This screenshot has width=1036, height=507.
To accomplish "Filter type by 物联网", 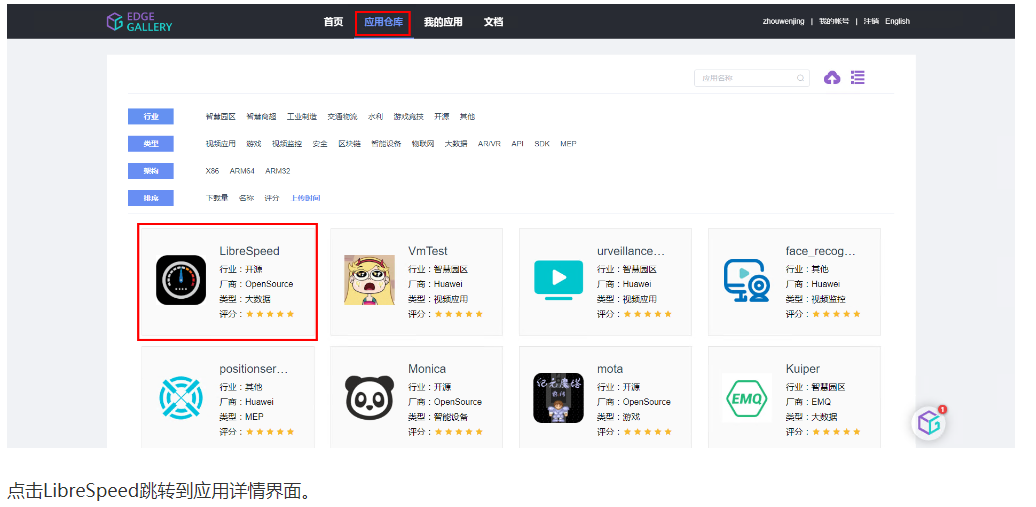I will pos(423,143).
